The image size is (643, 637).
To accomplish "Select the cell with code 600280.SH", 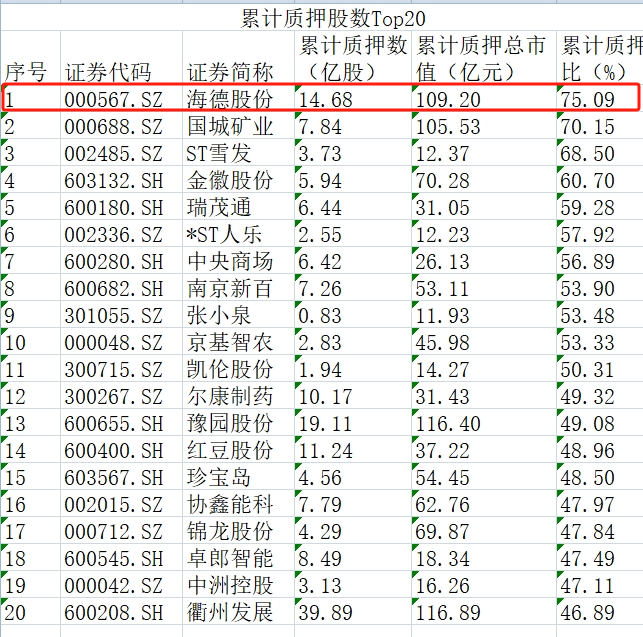I will tap(121, 260).
